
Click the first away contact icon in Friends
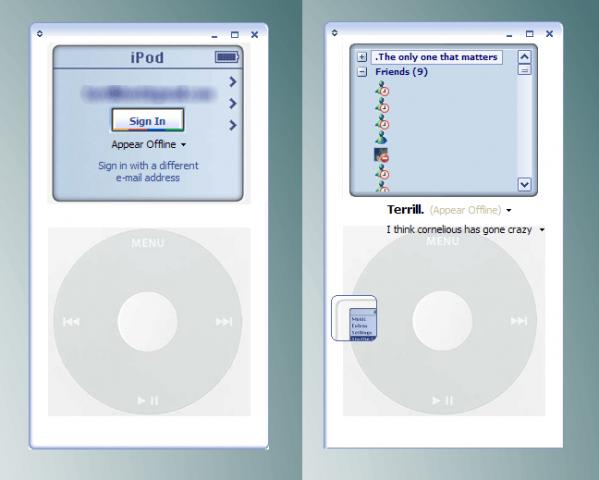(x=382, y=88)
